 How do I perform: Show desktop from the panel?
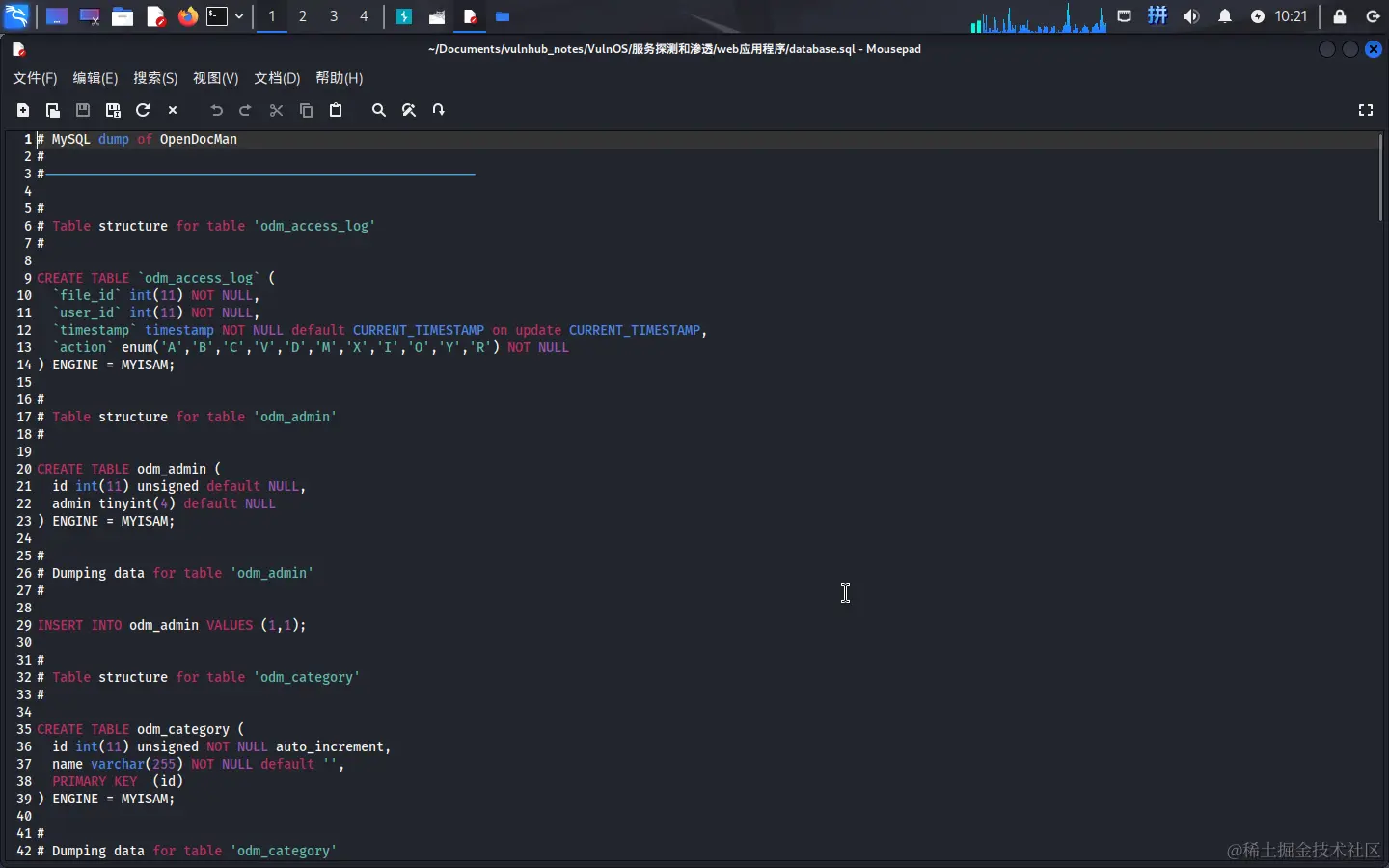point(57,16)
